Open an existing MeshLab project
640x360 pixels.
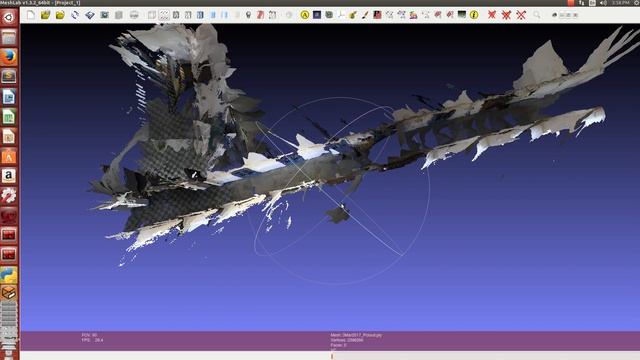pos(45,15)
